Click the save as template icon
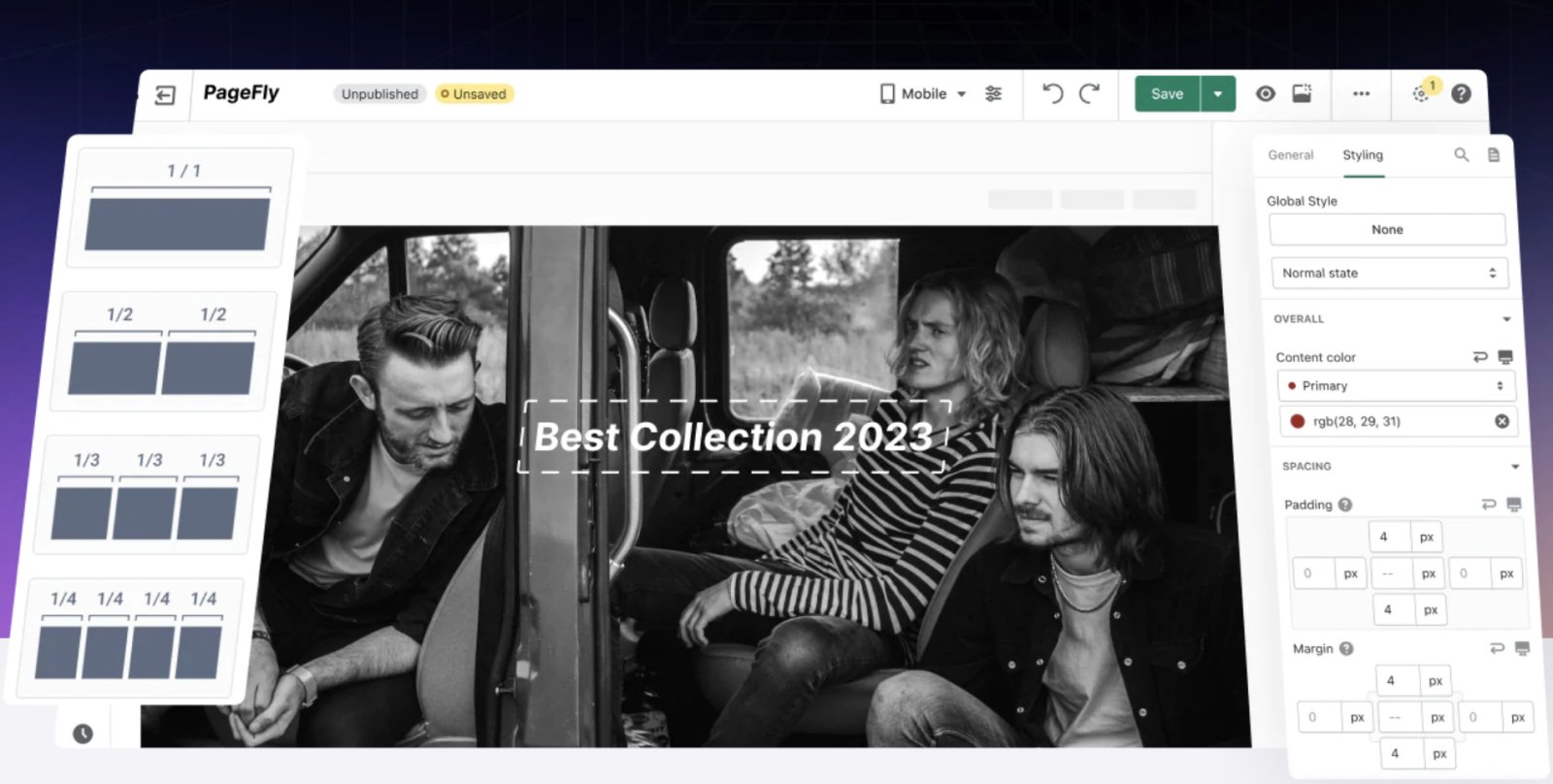 [x=1303, y=93]
